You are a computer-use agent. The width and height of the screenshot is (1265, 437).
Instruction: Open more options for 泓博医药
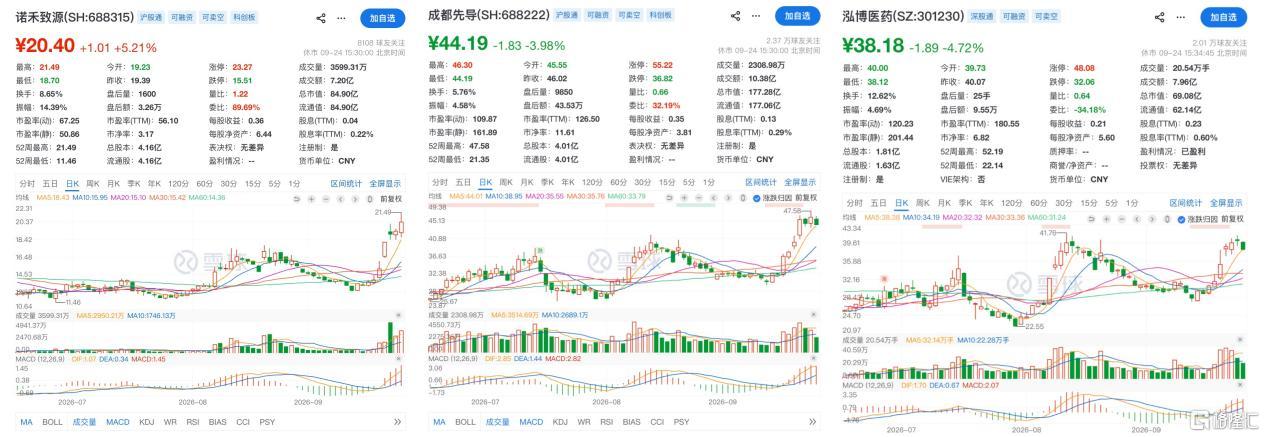point(1181,17)
